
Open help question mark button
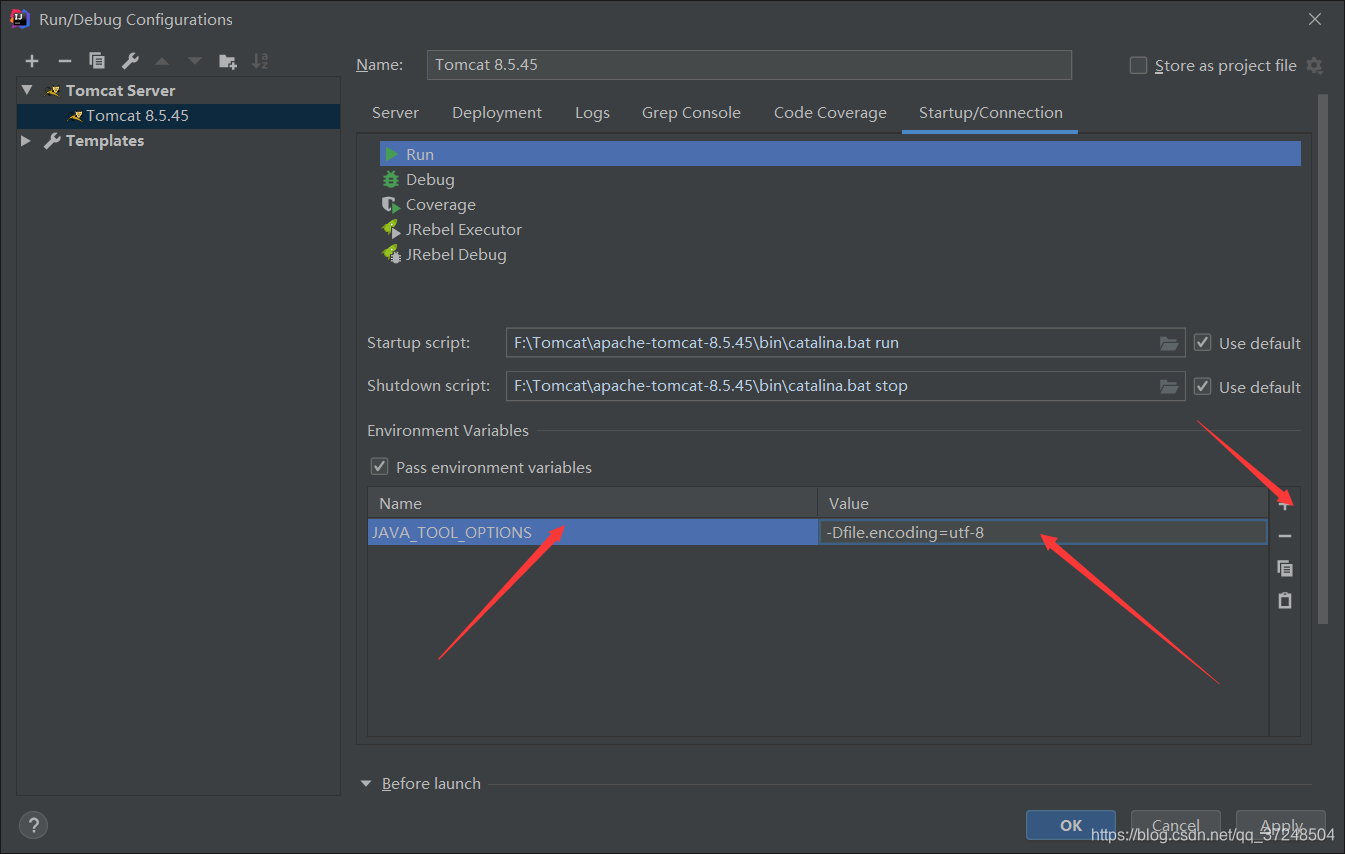33,825
